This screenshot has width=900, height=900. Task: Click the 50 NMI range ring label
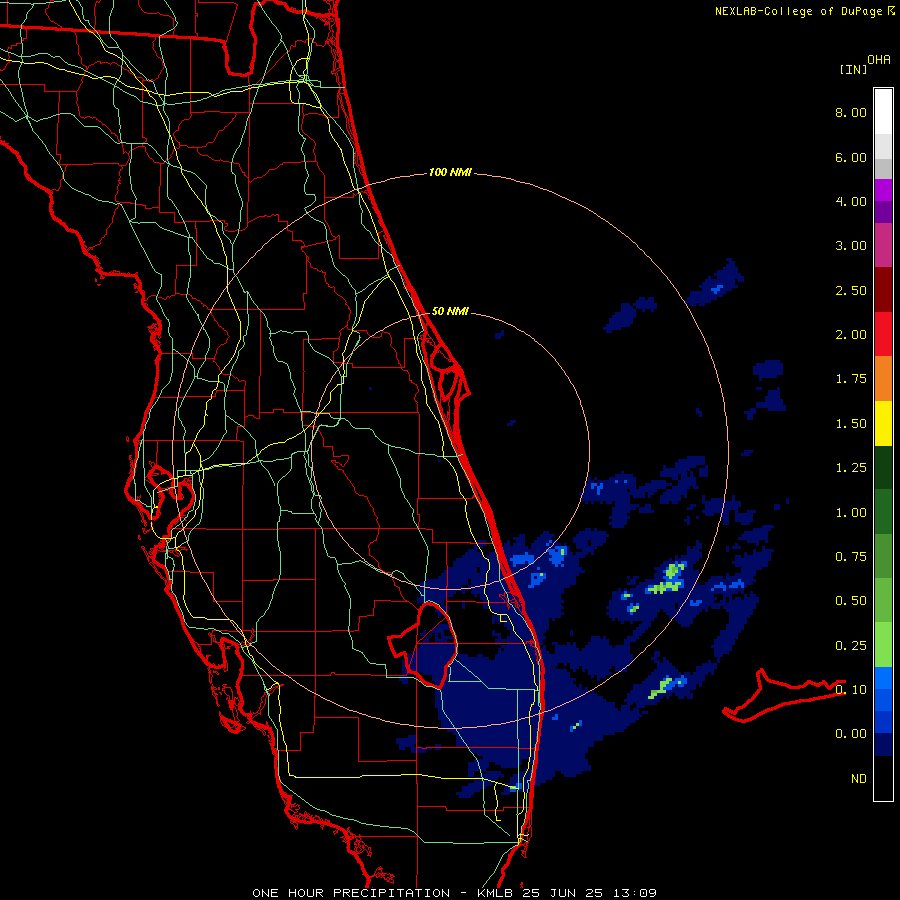[450, 311]
